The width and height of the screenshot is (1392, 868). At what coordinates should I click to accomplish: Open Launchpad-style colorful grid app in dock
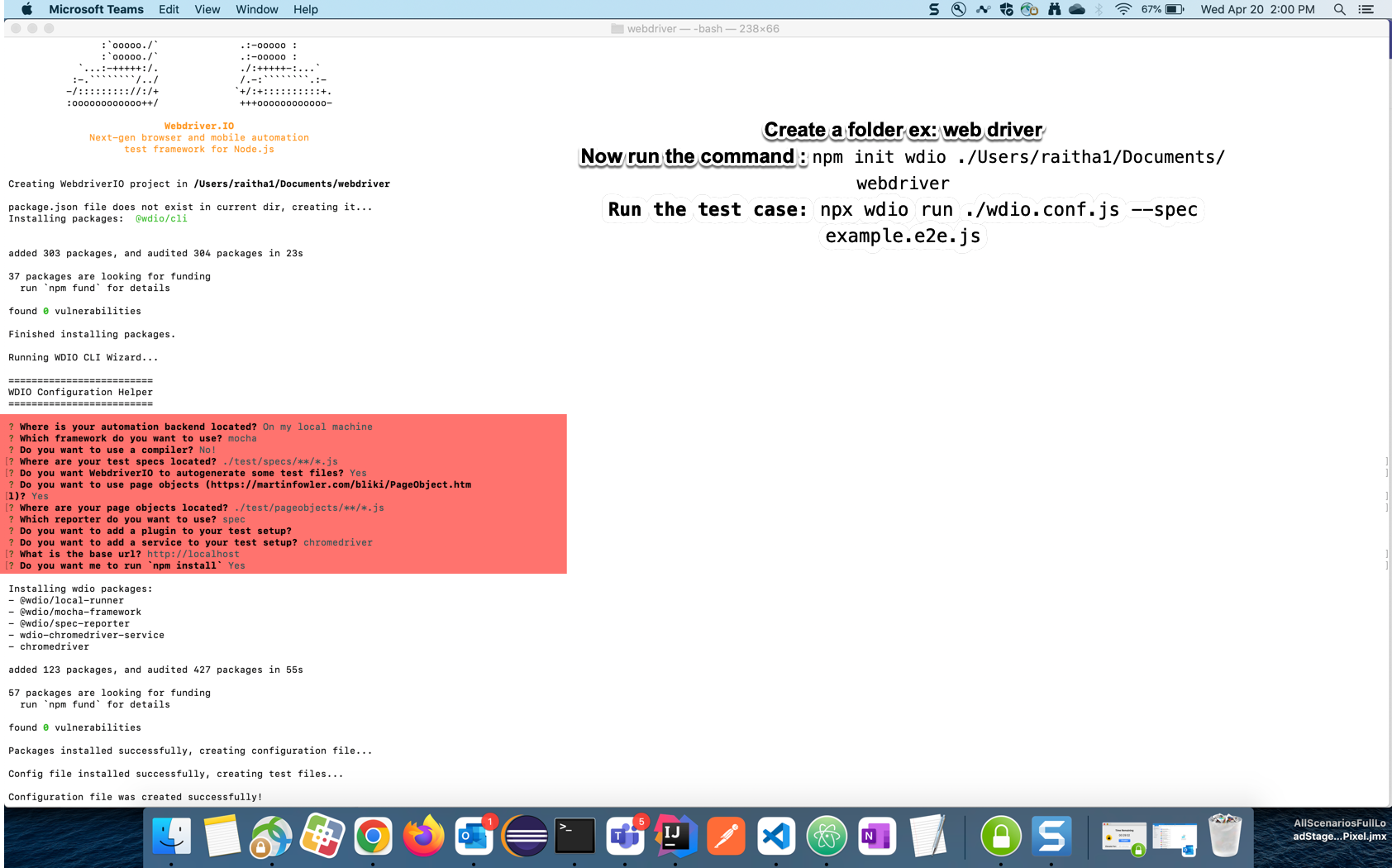pos(322,837)
